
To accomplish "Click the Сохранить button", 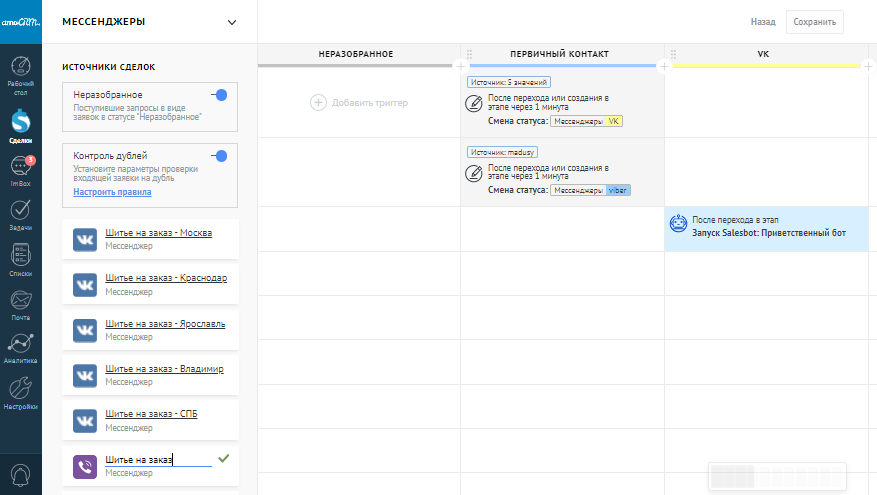I will click(x=814, y=21).
